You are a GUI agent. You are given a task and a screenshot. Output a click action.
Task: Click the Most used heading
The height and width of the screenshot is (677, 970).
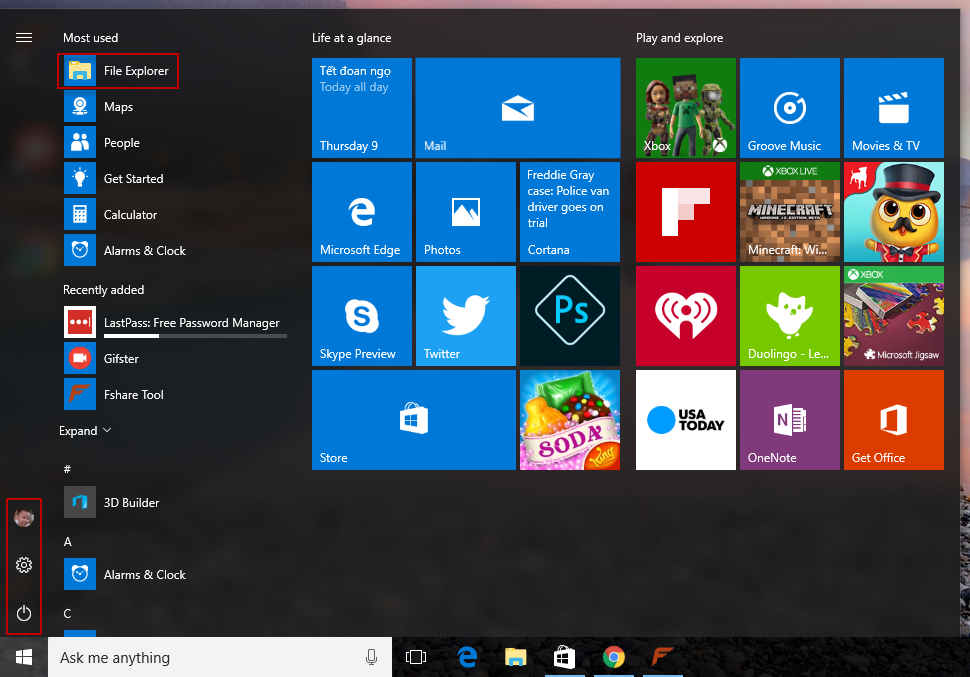click(x=90, y=38)
